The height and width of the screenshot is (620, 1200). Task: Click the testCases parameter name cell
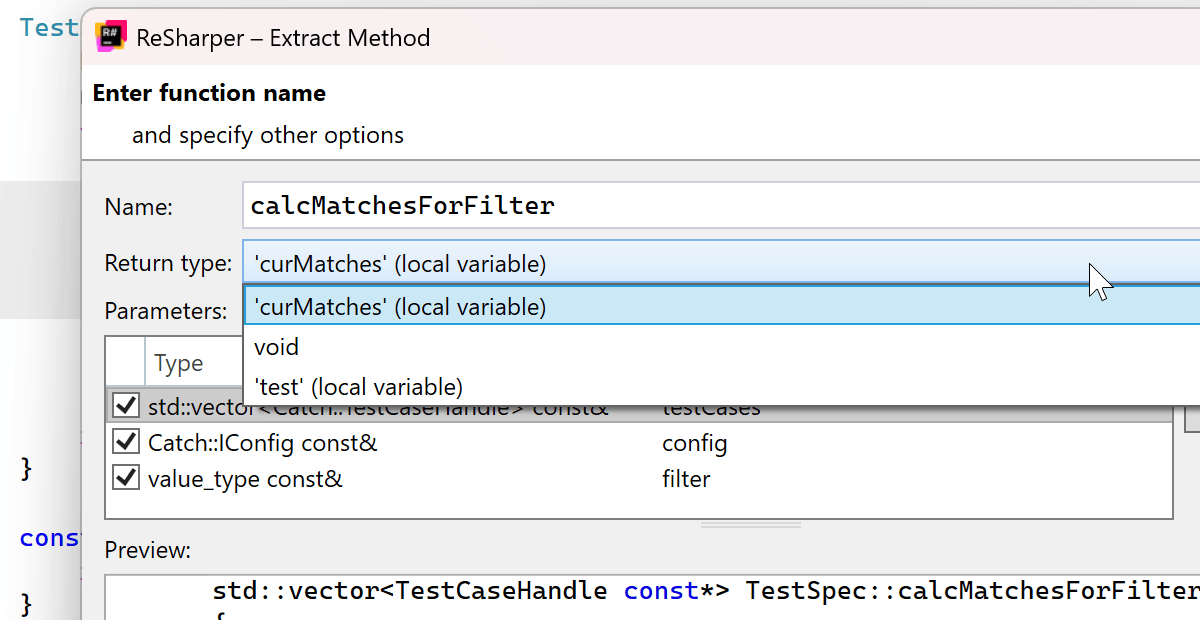coord(711,410)
